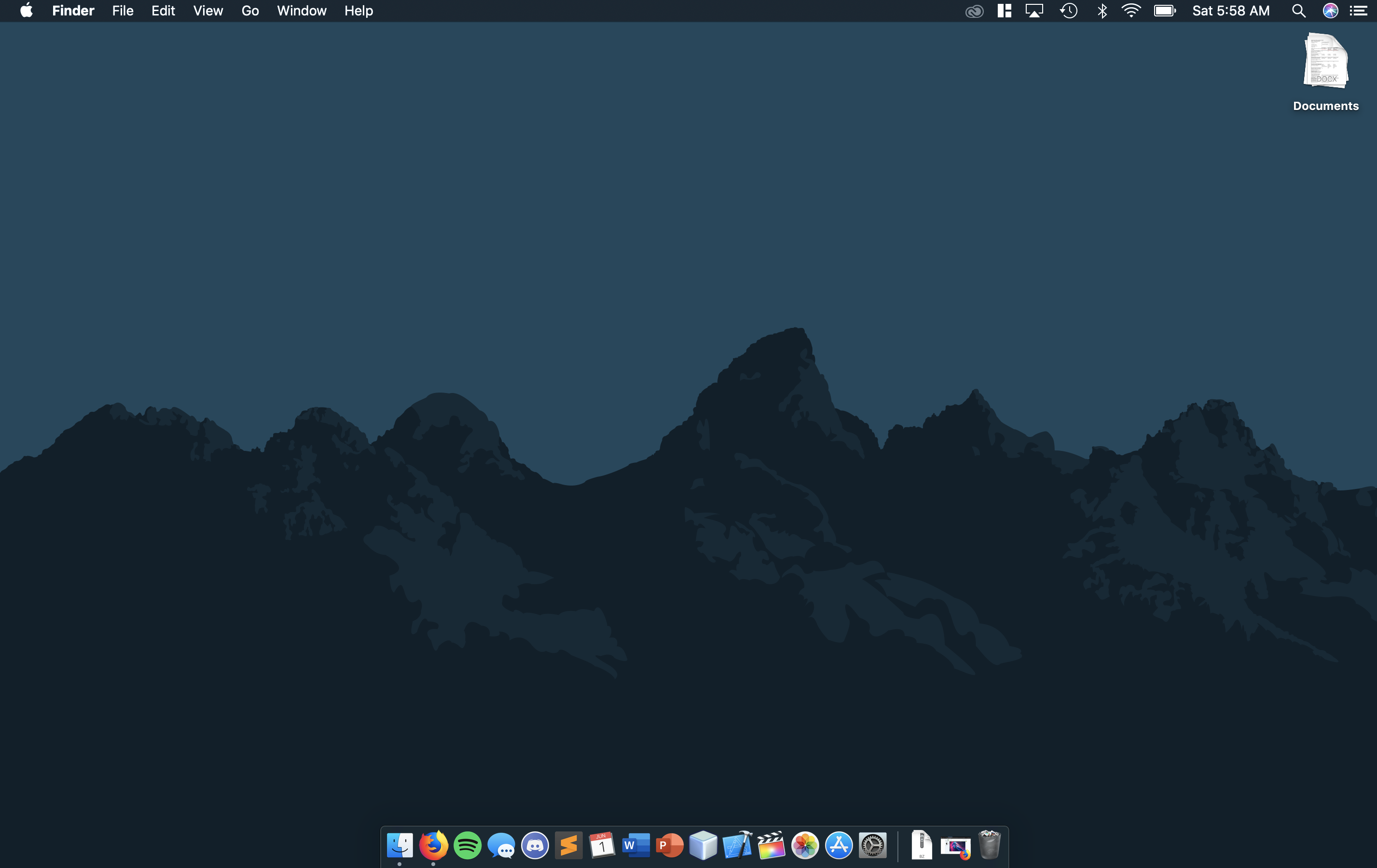Open Firefox from the Dock
Image resolution: width=1377 pixels, height=868 pixels.
433,845
